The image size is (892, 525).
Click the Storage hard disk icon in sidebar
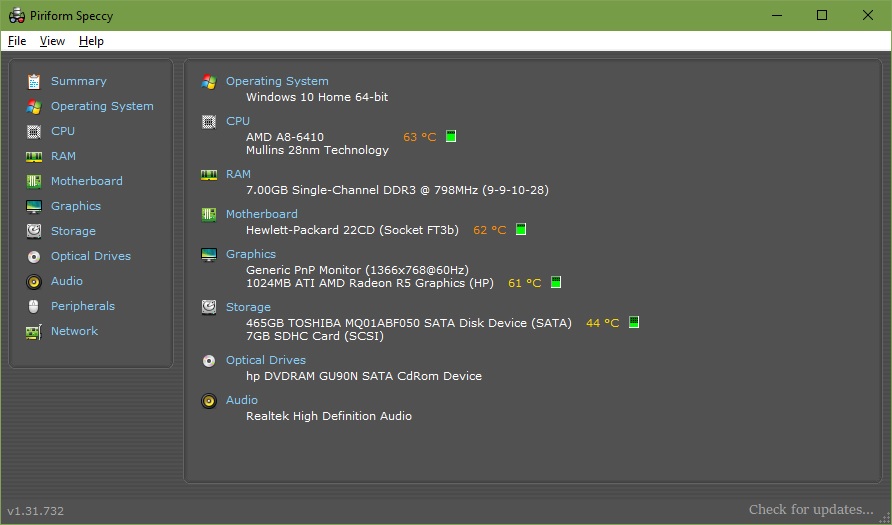tap(34, 232)
